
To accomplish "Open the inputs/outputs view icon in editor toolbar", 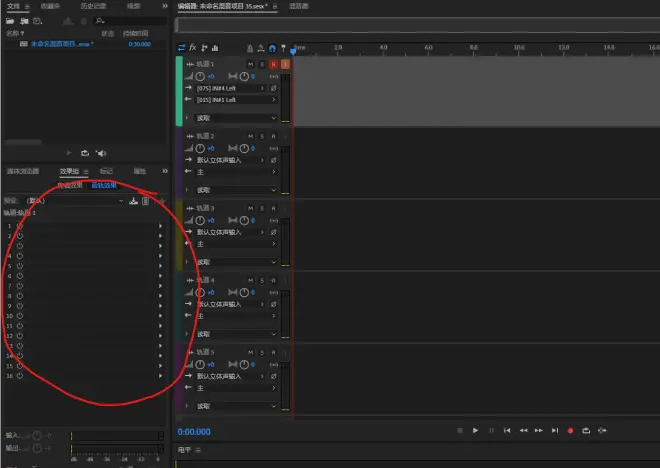I will coord(181,48).
